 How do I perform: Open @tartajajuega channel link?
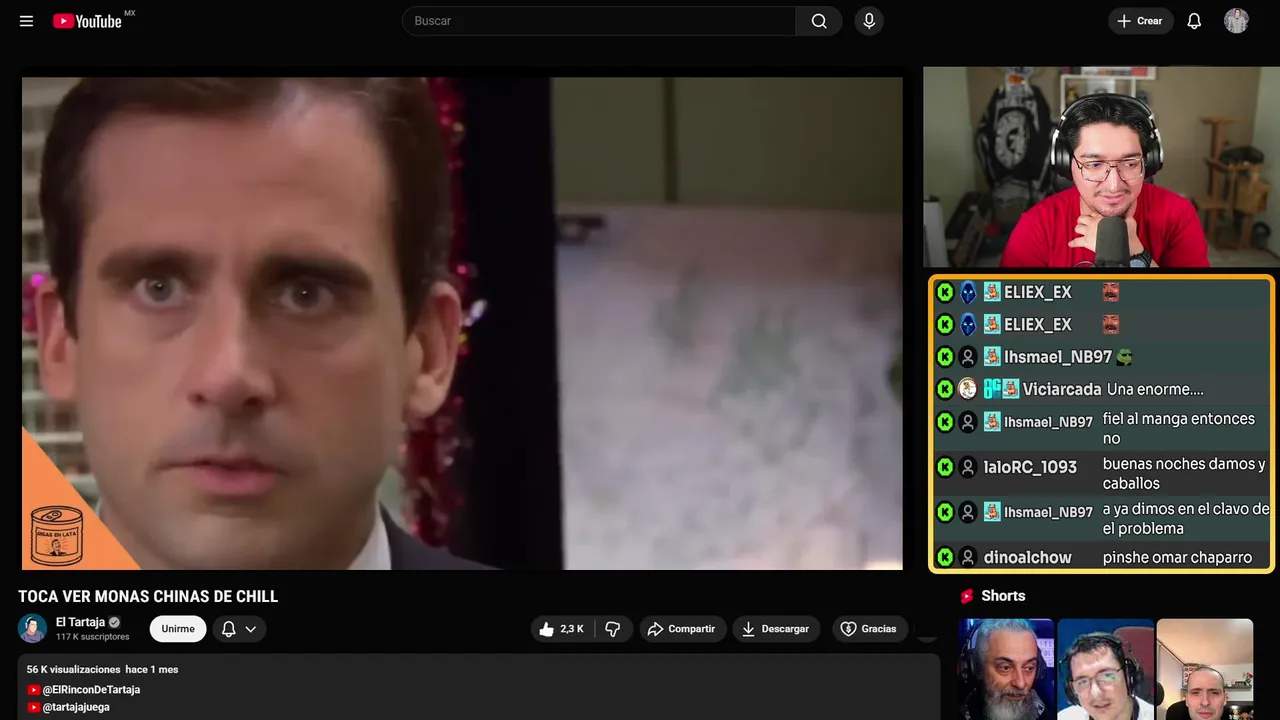tap(76, 707)
